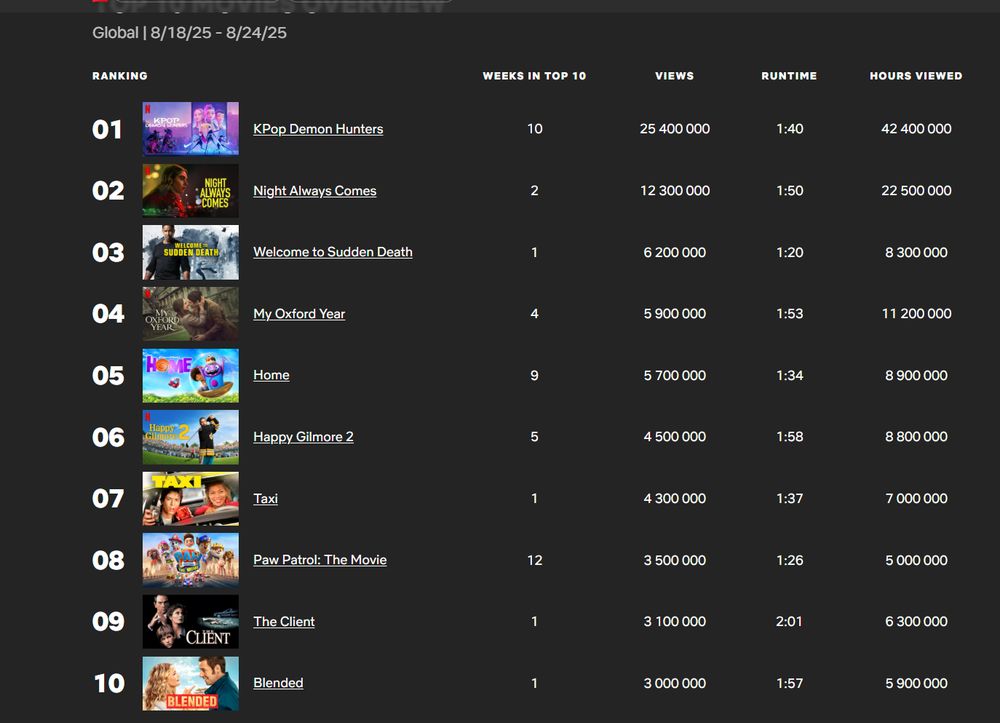Click the 42 400 000 hours viewed value

tap(916, 129)
